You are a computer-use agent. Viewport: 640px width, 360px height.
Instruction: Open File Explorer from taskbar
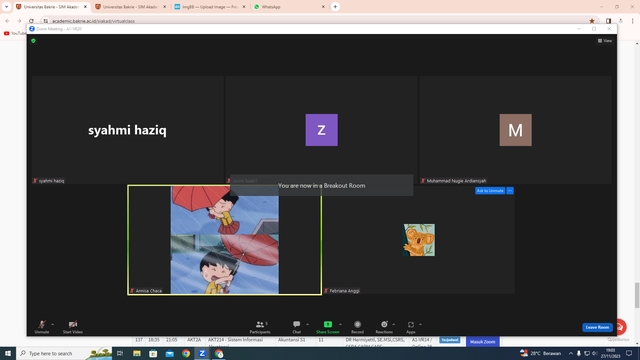tap(137, 353)
